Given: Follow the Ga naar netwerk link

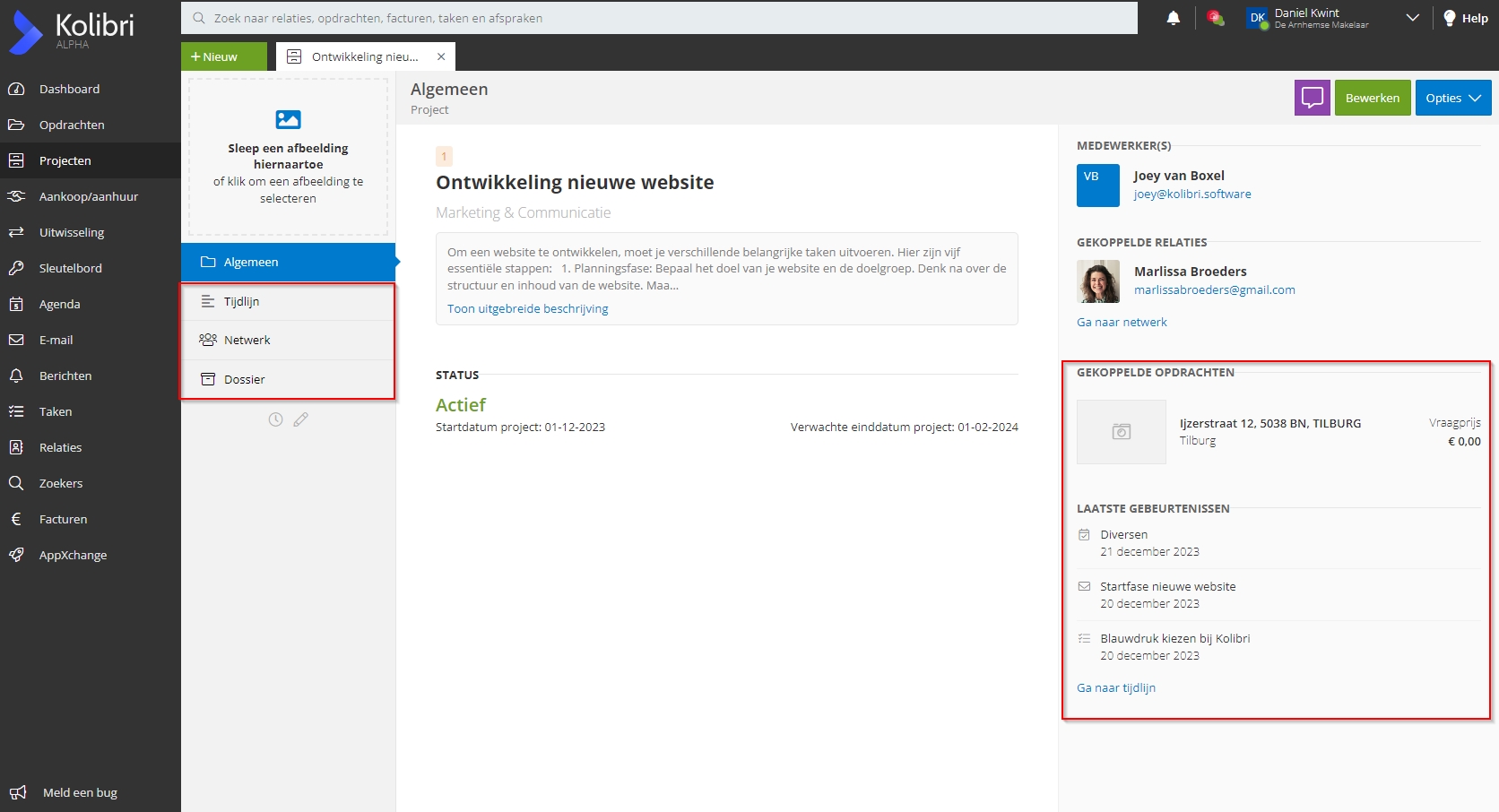Looking at the screenshot, I should [1122, 322].
